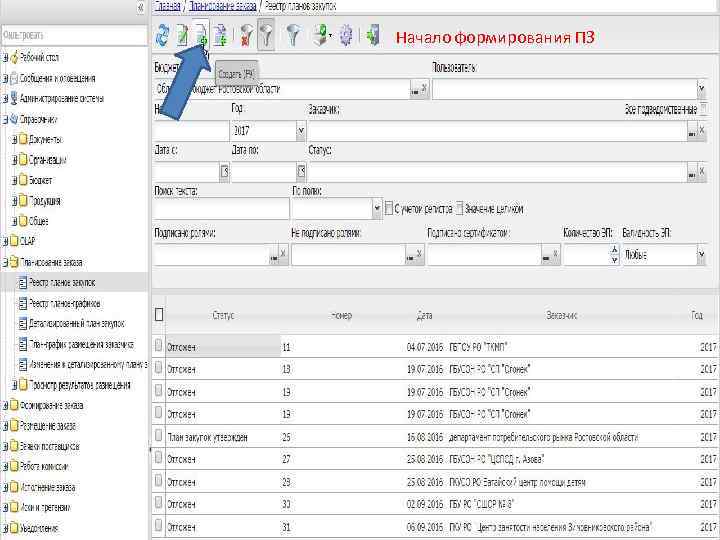Image resolution: width=720 pixels, height=540 pixels.
Task: Open the Заказчик ellipsis picker button
Action: [x=692, y=132]
